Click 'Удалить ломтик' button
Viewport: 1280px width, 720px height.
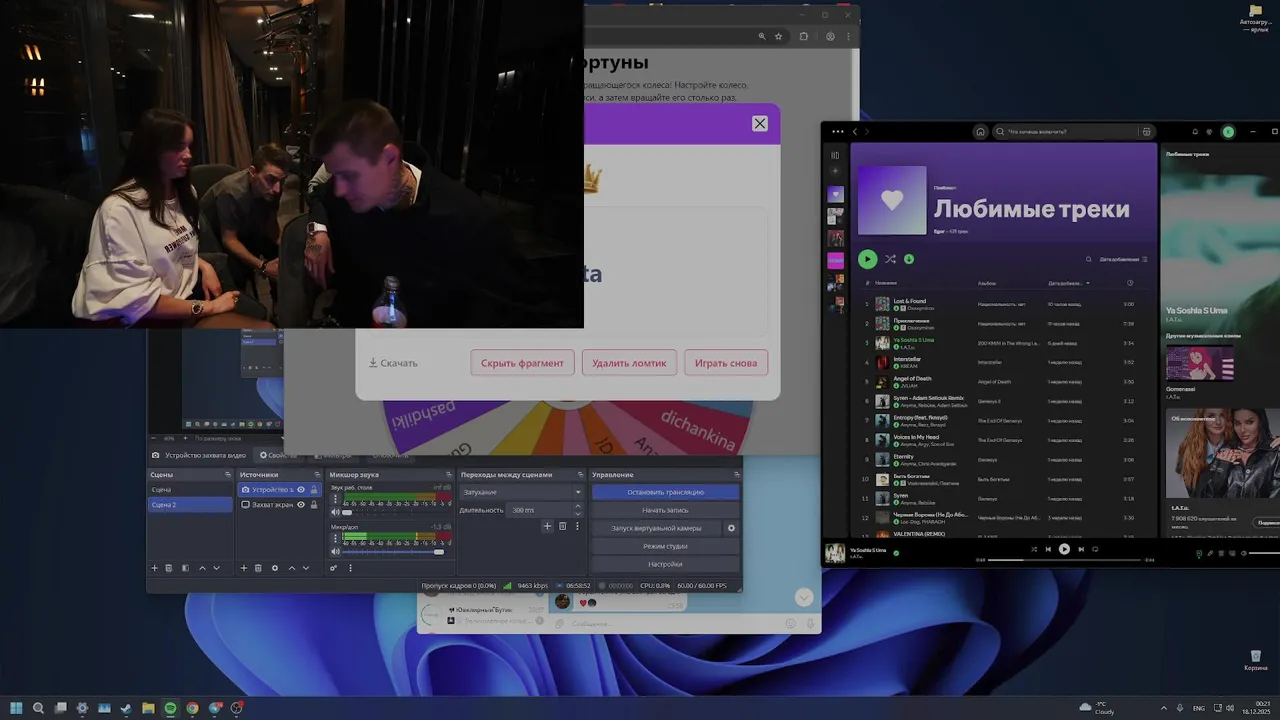(629, 363)
